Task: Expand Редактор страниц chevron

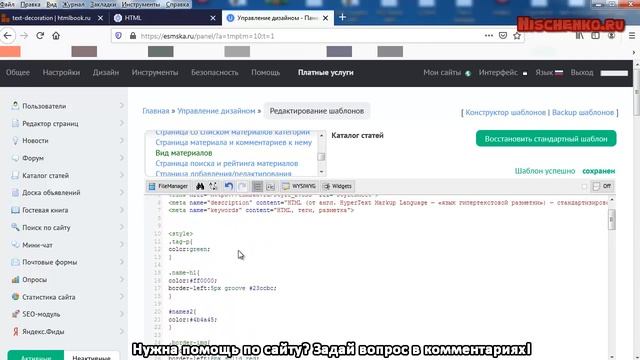Action: click(121, 123)
